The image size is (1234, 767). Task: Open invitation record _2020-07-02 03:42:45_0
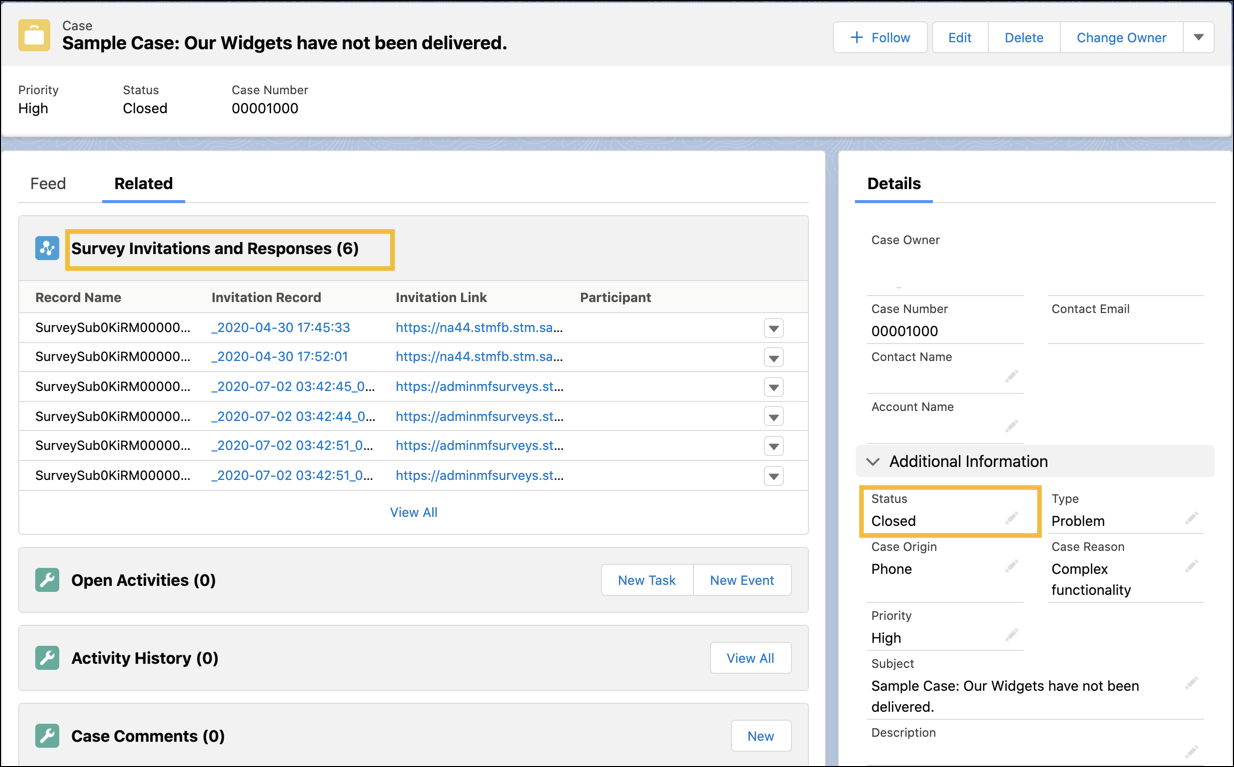pos(293,386)
